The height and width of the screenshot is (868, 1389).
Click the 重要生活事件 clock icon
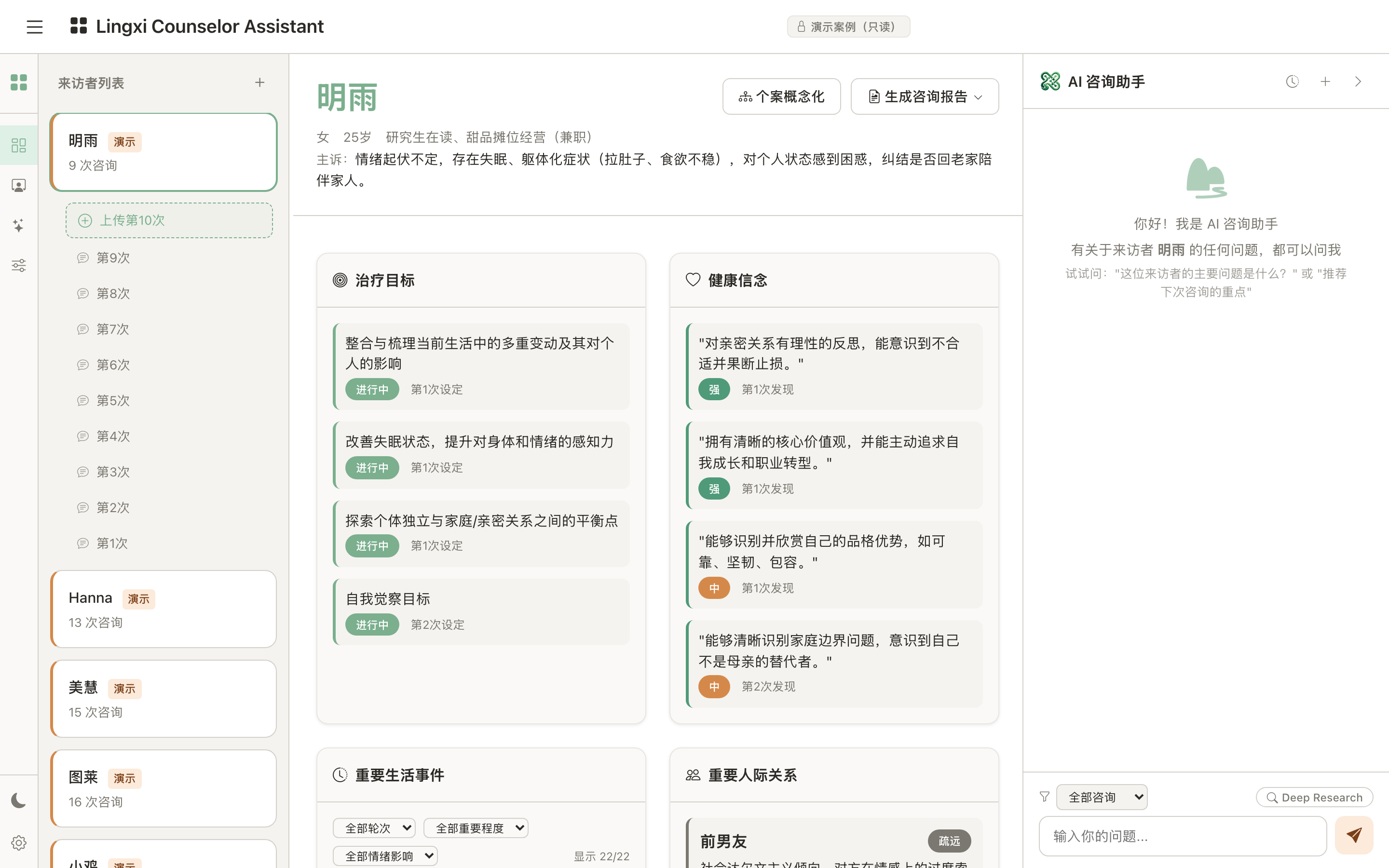[x=340, y=775]
